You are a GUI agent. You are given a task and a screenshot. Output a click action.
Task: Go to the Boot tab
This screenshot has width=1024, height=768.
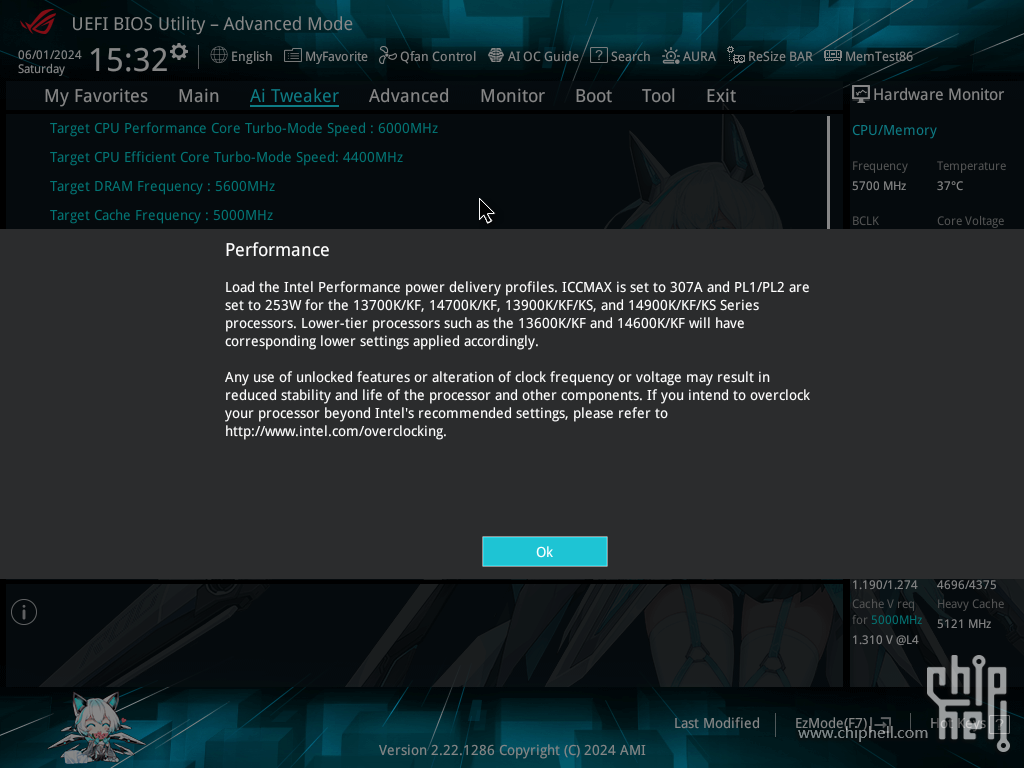[593, 96]
